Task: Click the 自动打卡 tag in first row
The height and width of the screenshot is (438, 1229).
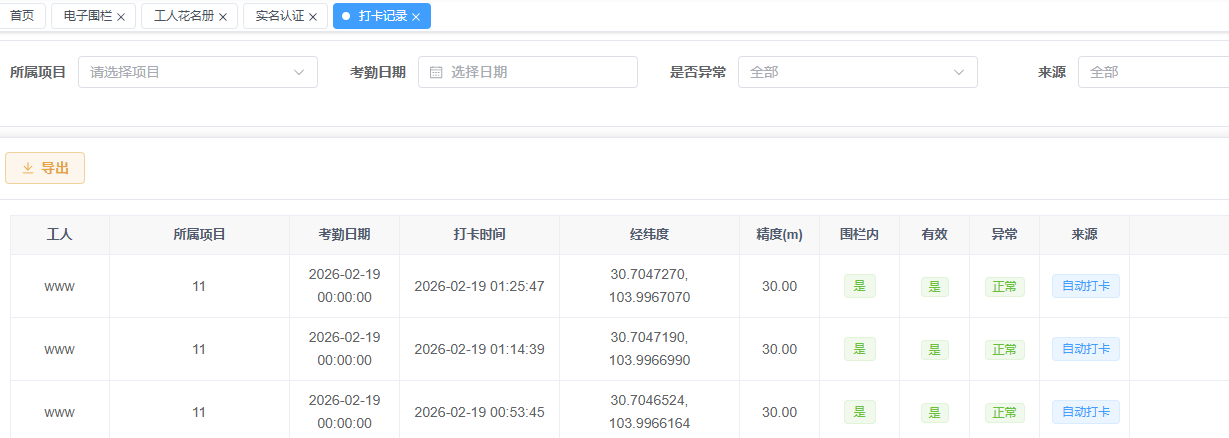Action: click(1085, 286)
